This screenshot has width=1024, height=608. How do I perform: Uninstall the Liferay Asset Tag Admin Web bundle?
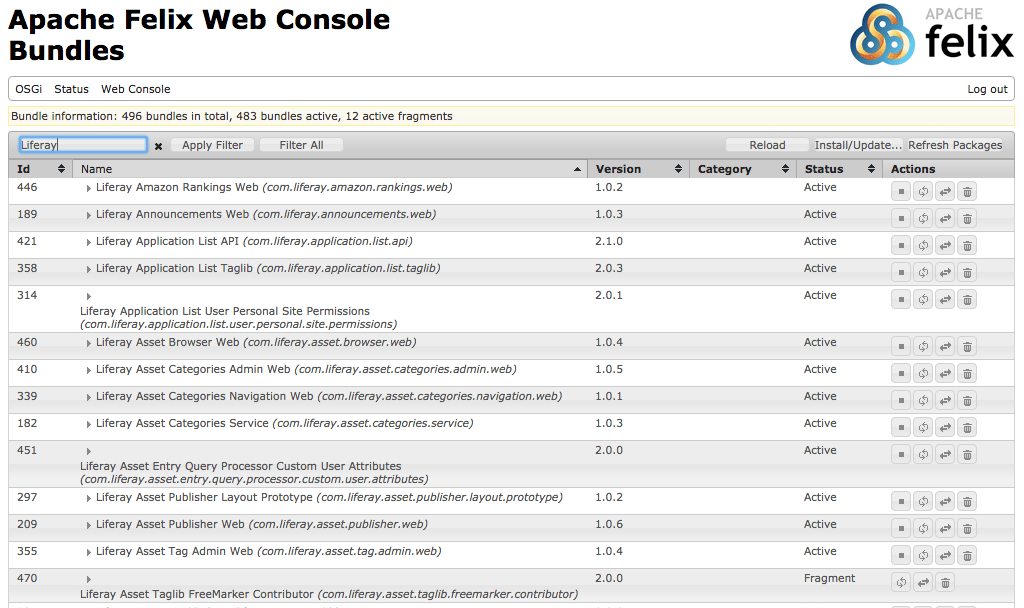coord(967,555)
